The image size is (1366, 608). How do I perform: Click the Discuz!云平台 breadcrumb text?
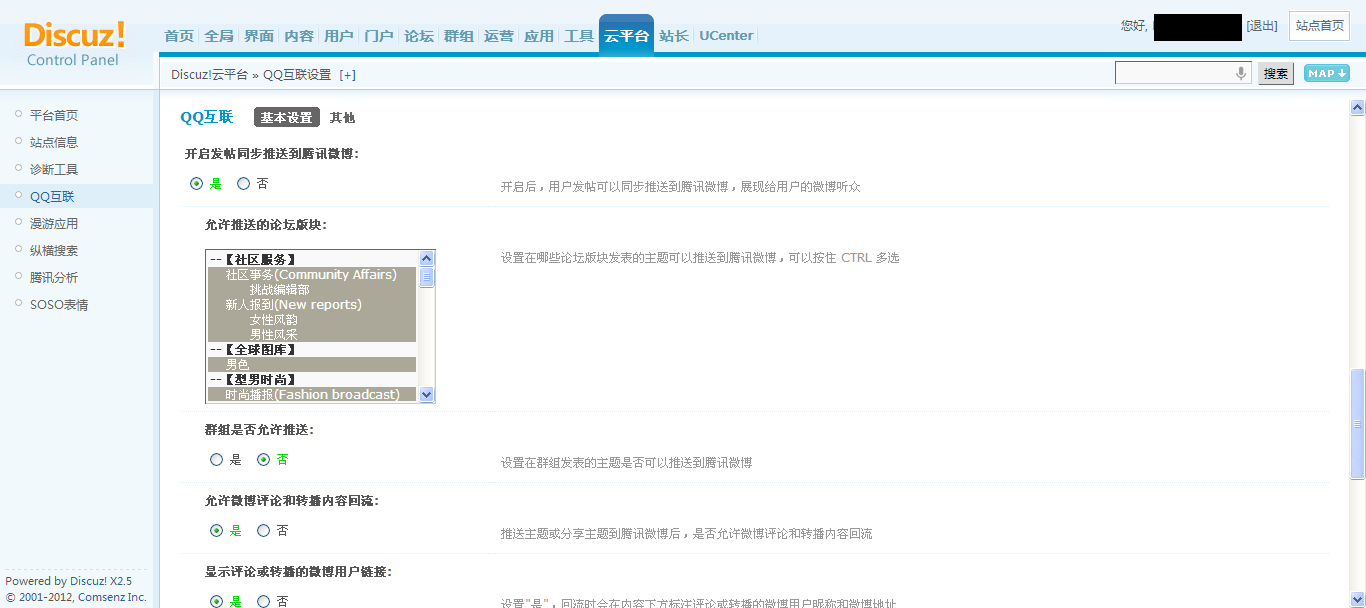(x=209, y=75)
